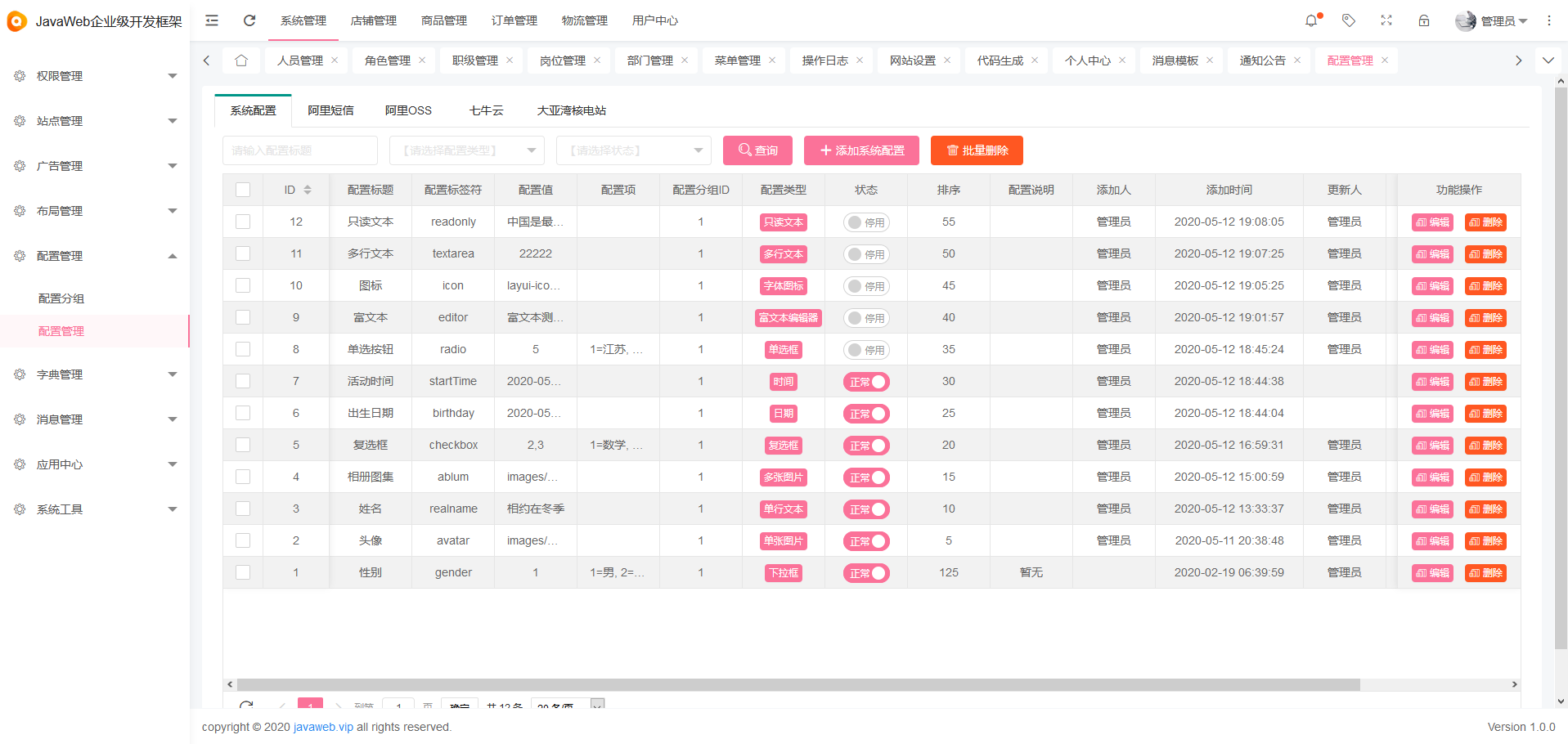Check the row checkbox for ID 12 只读文本
1568x744 pixels.
click(243, 221)
